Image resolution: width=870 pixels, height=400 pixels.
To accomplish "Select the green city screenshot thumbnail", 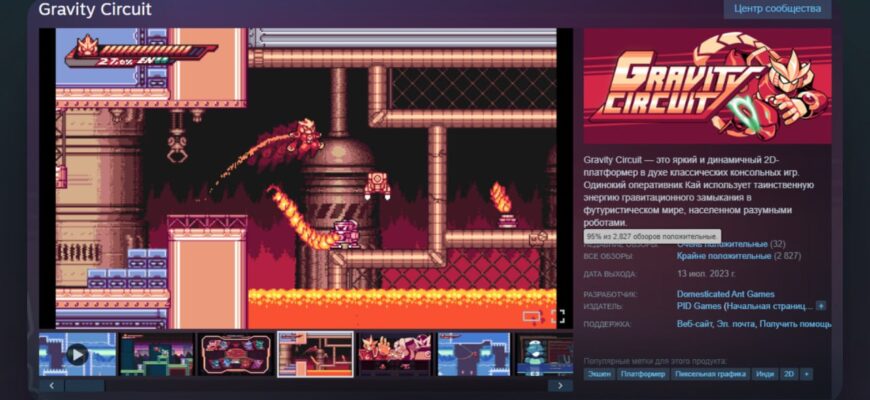I will [157, 354].
